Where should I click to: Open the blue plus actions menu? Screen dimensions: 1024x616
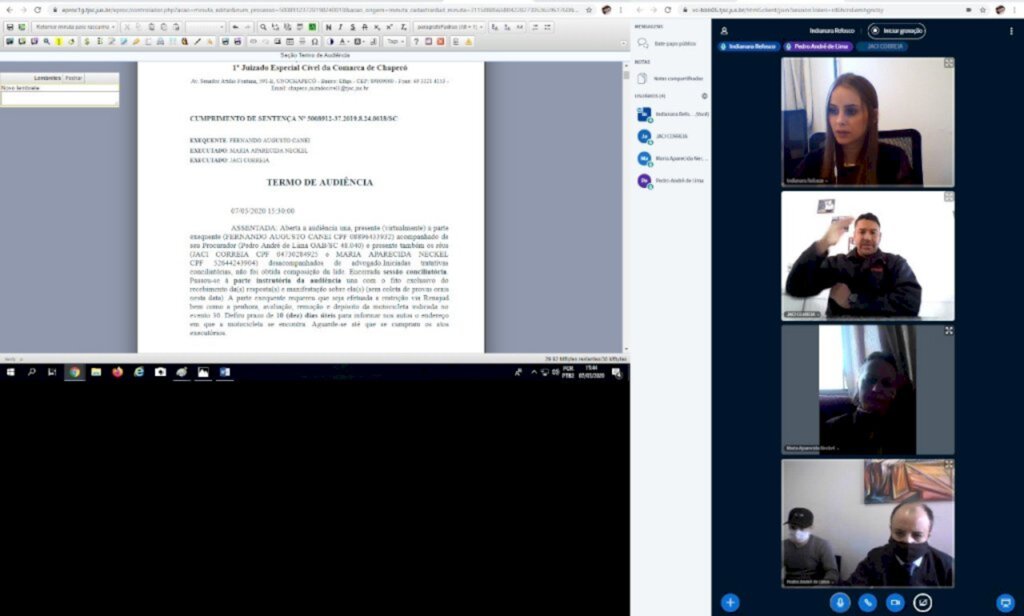click(731, 602)
